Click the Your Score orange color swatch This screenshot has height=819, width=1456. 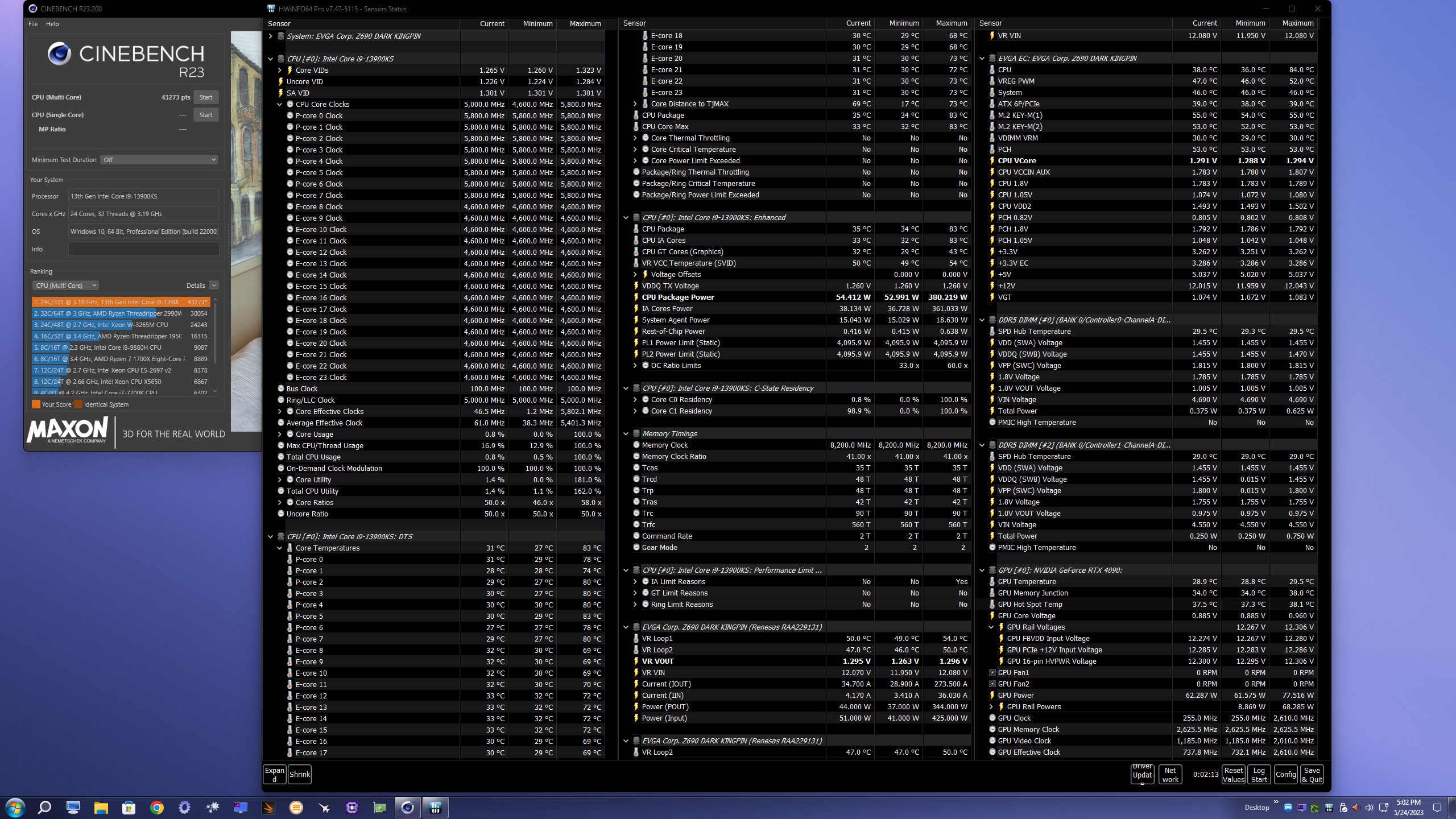pos(36,404)
